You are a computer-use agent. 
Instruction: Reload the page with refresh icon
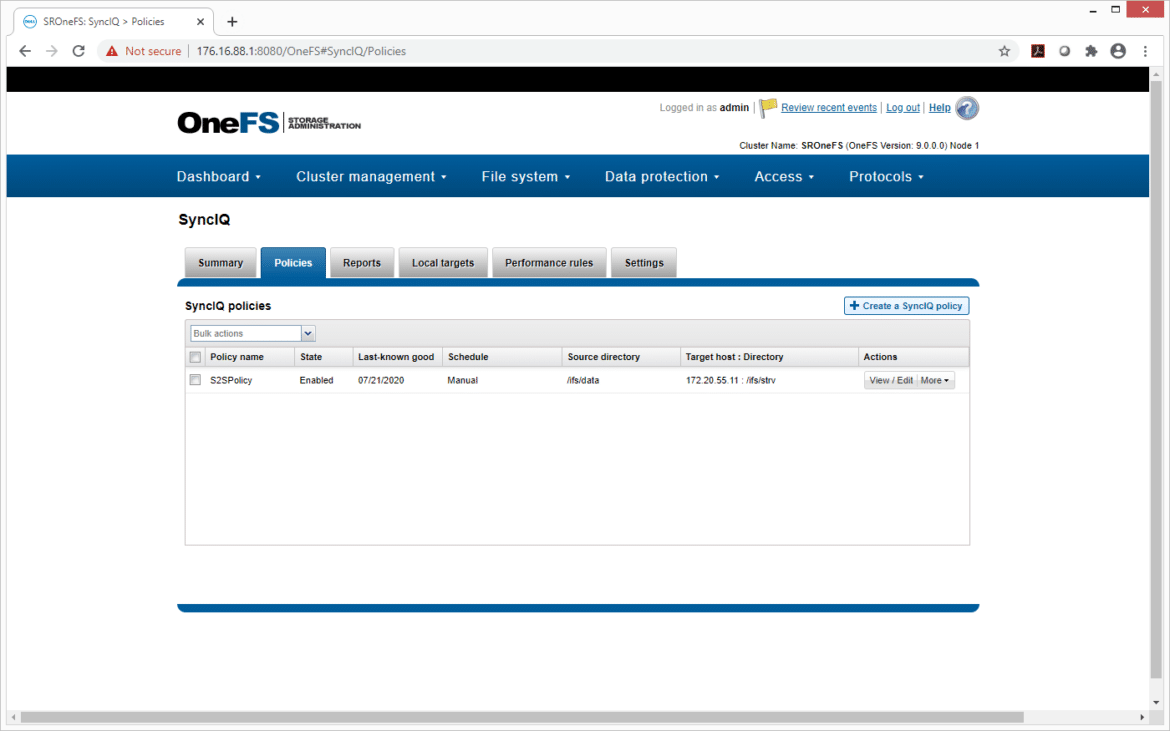[78, 51]
